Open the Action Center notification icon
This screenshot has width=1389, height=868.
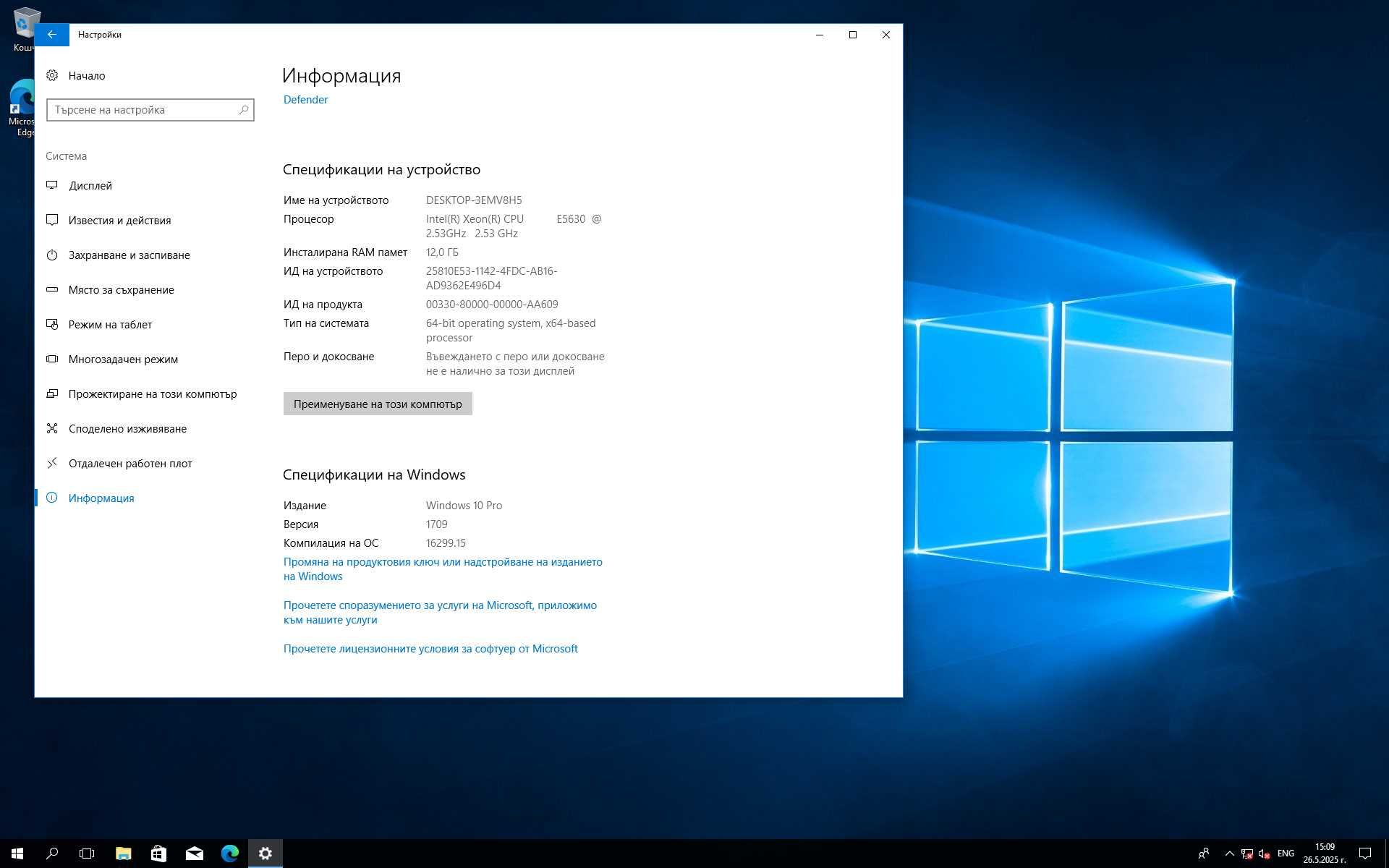click(1365, 854)
